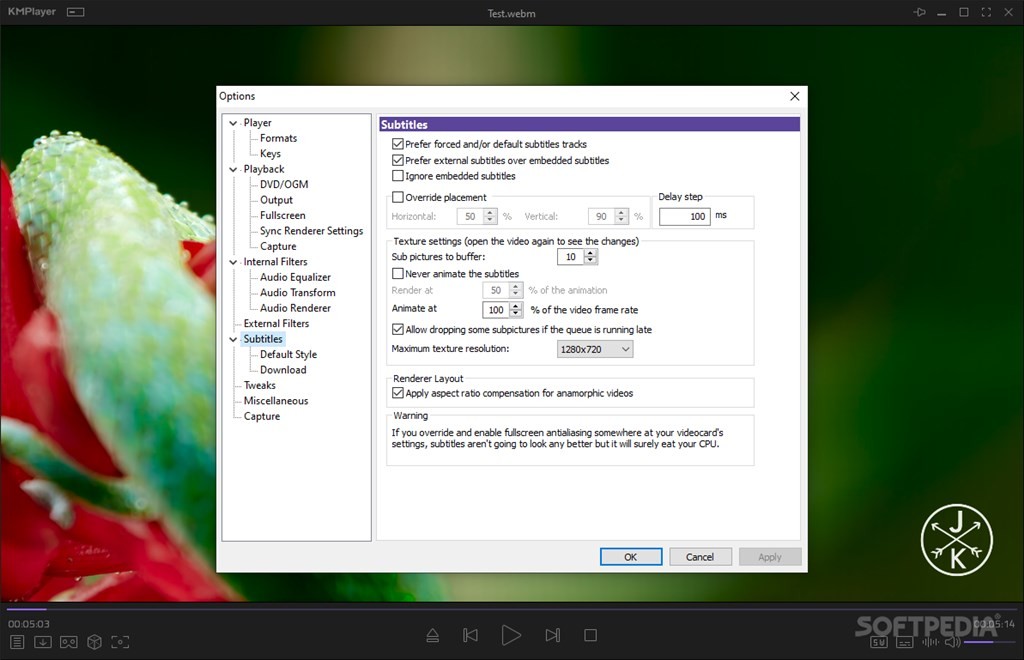The image size is (1024, 660).
Task: Click the SV subtitle icon near volume controls
Action: pyautogui.click(x=879, y=642)
